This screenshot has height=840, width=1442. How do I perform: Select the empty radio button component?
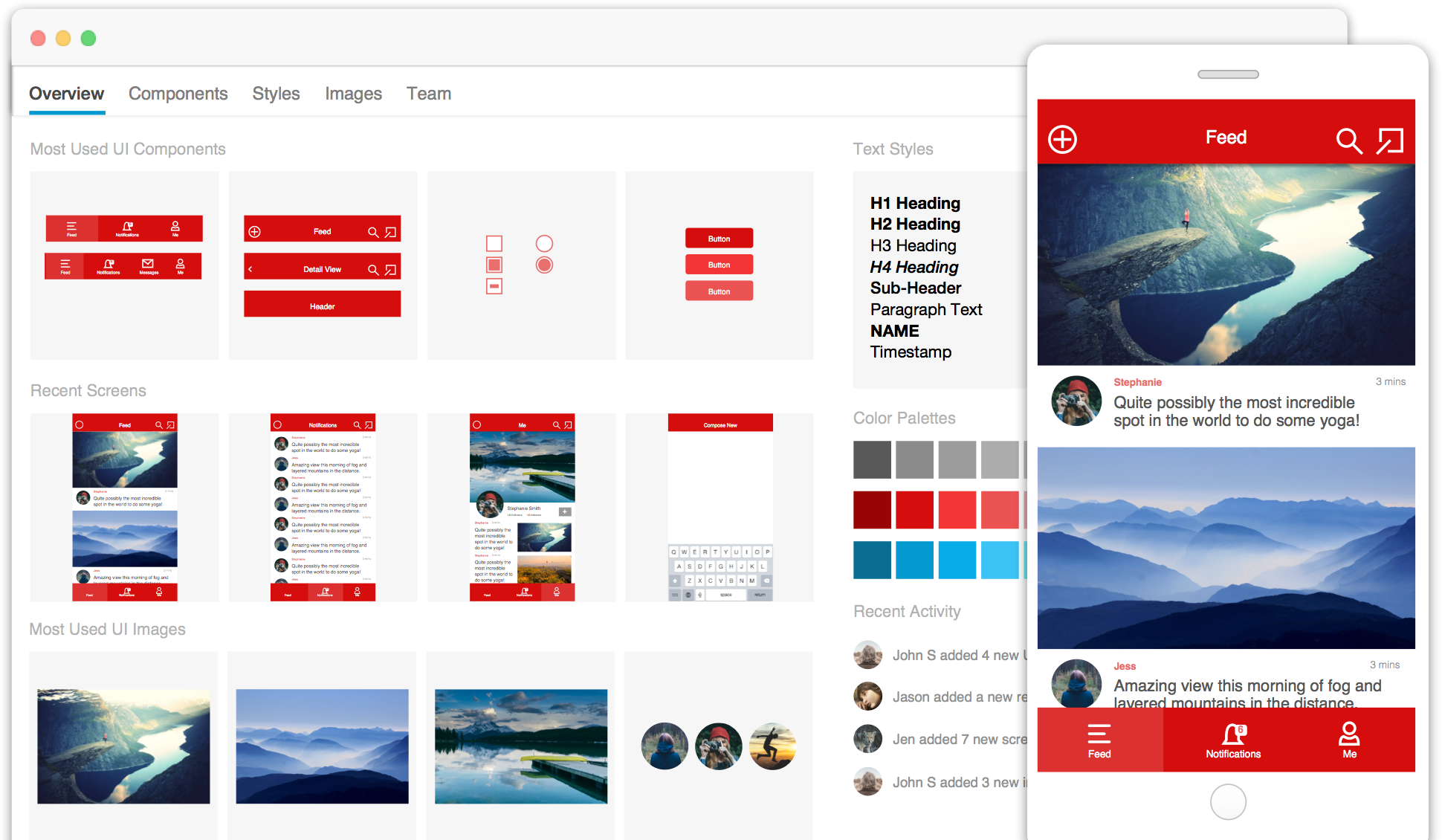(x=544, y=243)
